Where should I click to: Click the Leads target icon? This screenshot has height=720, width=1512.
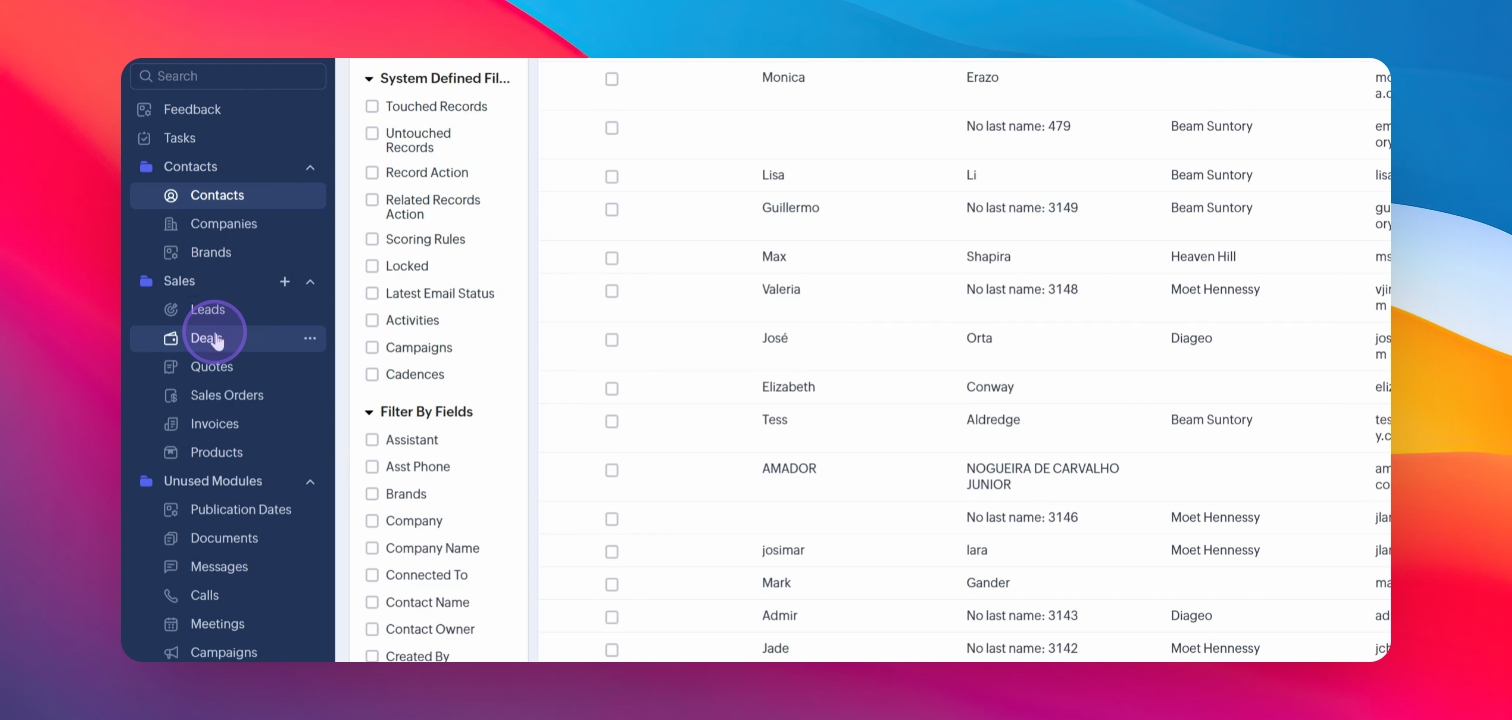pyautogui.click(x=171, y=310)
